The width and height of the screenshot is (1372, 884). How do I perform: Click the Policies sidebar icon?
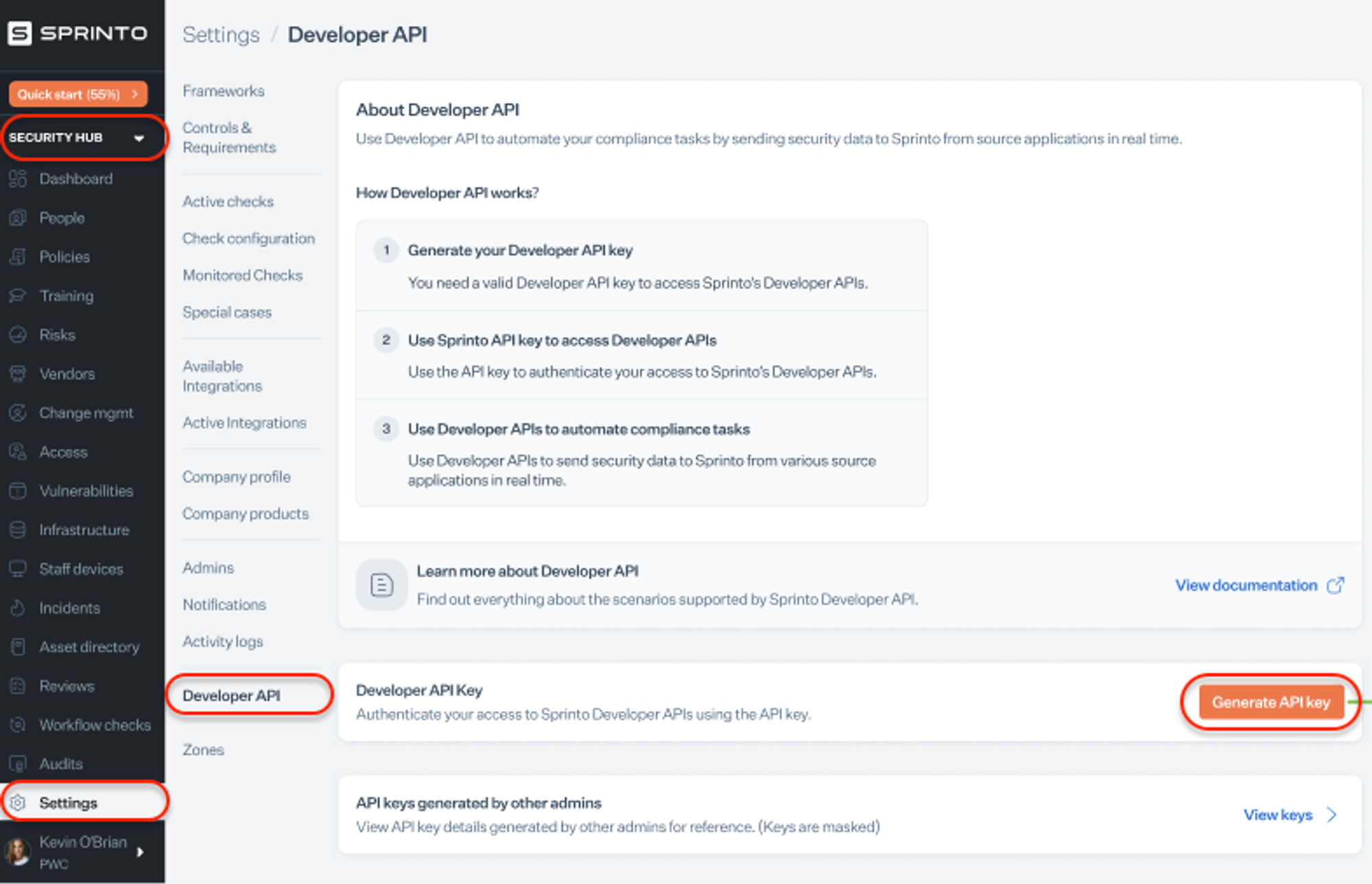[18, 257]
